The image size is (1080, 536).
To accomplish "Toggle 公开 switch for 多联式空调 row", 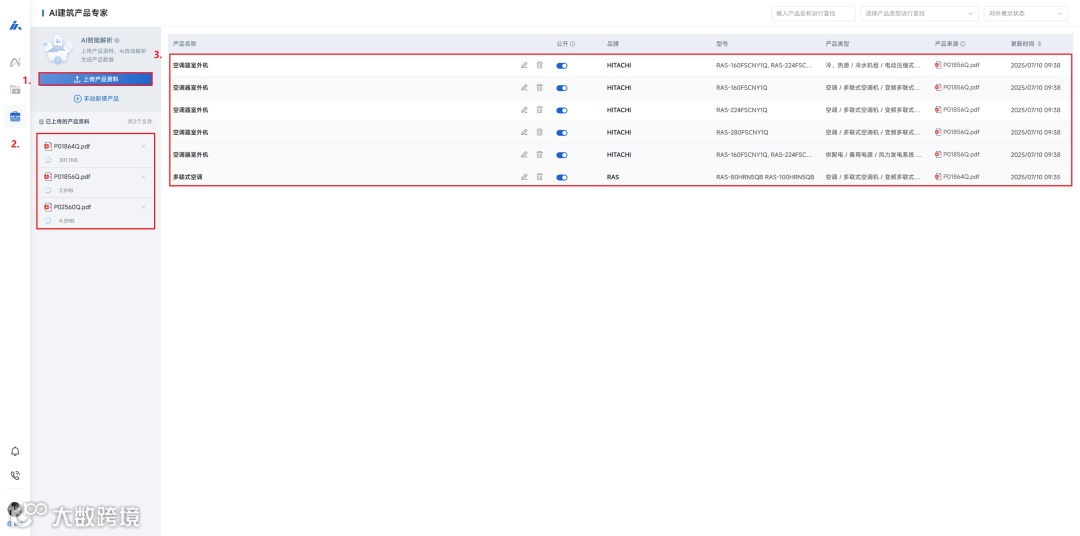I will coord(561,178).
